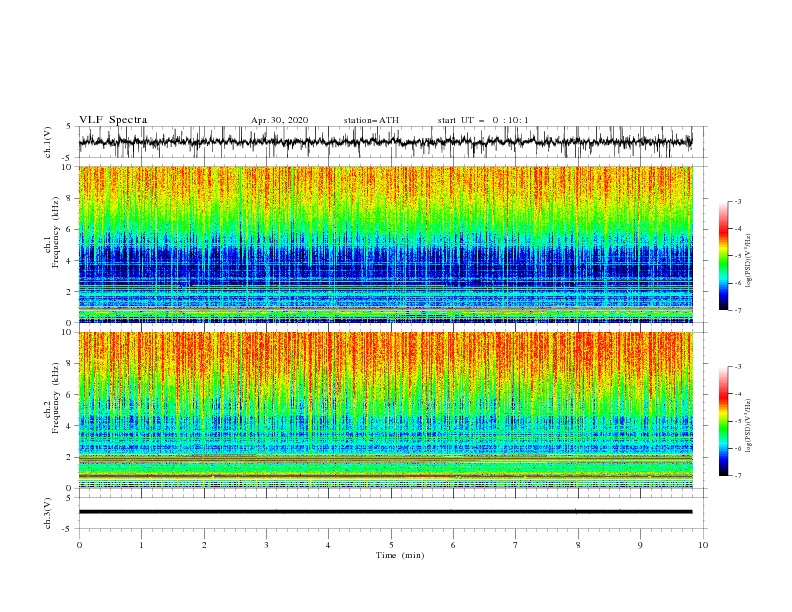Image resolution: width=792 pixels, height=612 pixels.
Task: Click the log(PSD) label of the ch.1 colorbar
Action: point(749,261)
